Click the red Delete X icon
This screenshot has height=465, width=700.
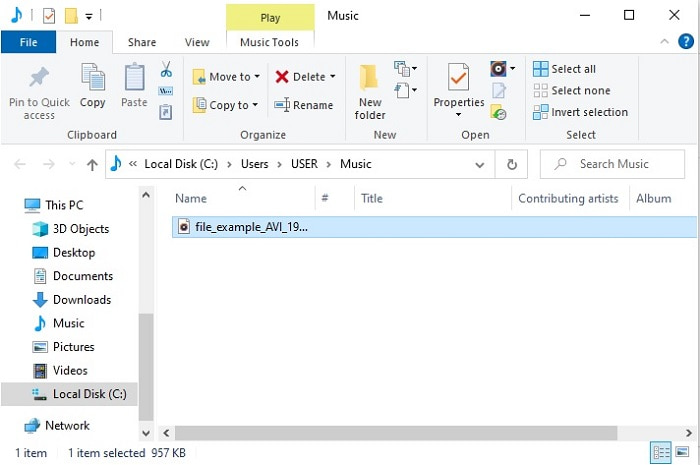coord(282,77)
